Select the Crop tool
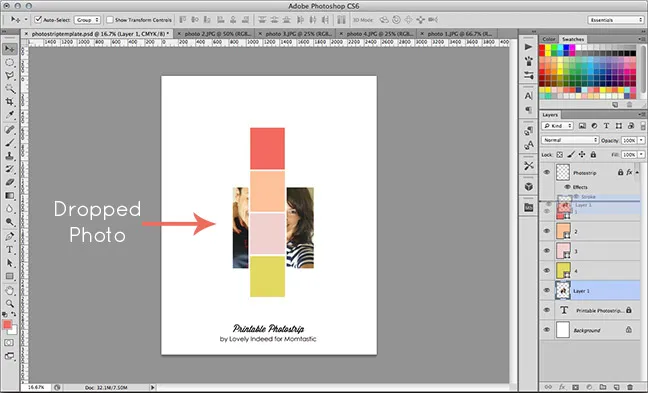 10,102
